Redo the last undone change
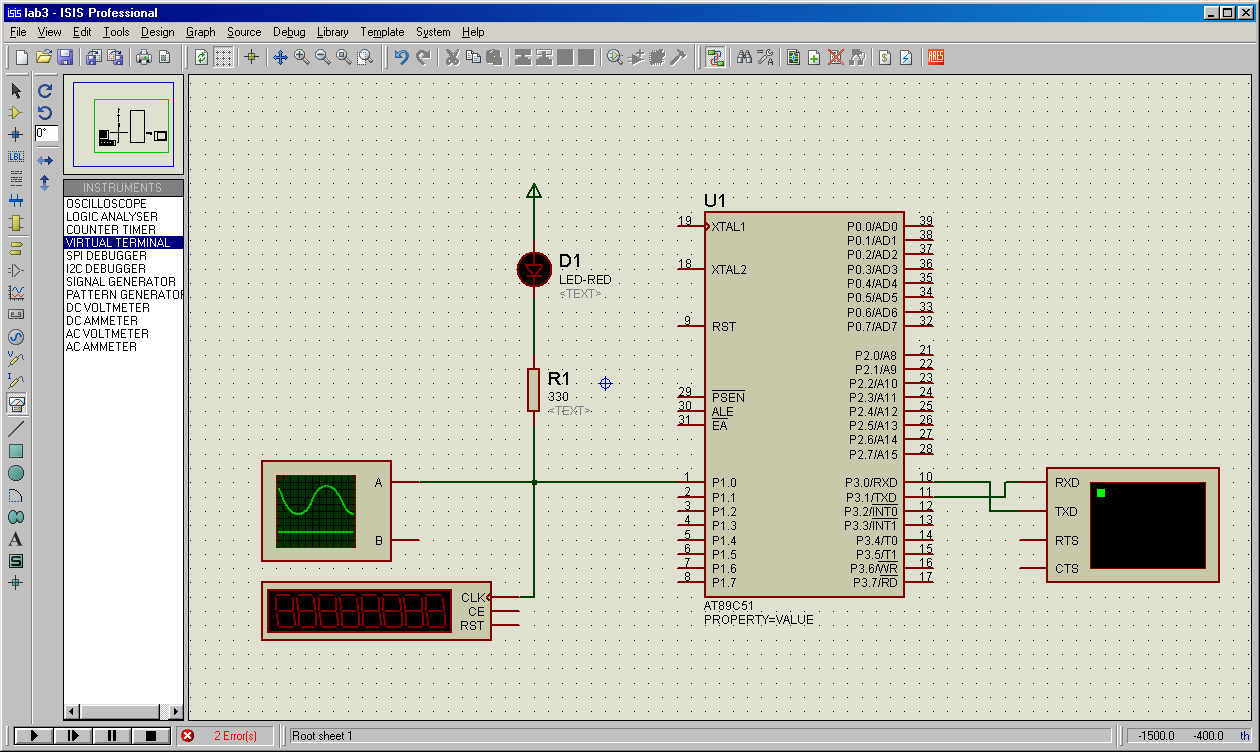This screenshot has height=752, width=1260. [x=423, y=58]
